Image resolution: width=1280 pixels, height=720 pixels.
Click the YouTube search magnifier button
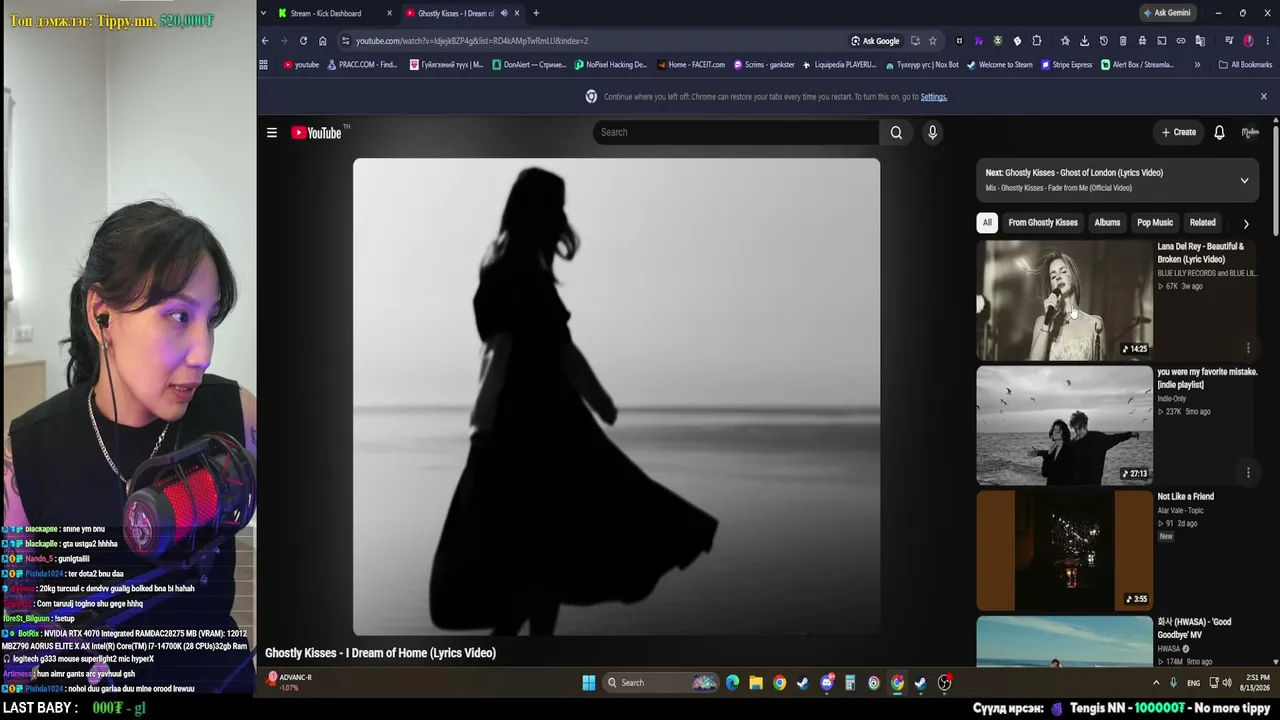896,132
